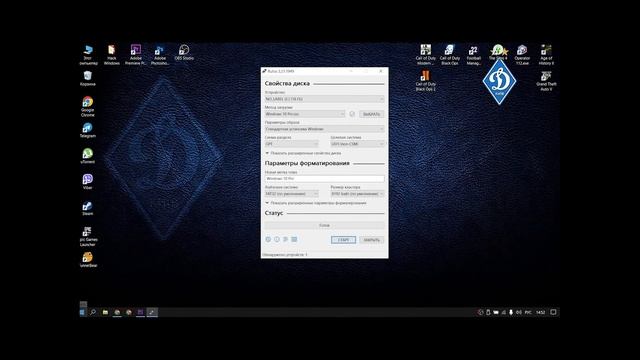Select The Sims 4 desktop shortcut
The image size is (640, 360).
[498, 53]
